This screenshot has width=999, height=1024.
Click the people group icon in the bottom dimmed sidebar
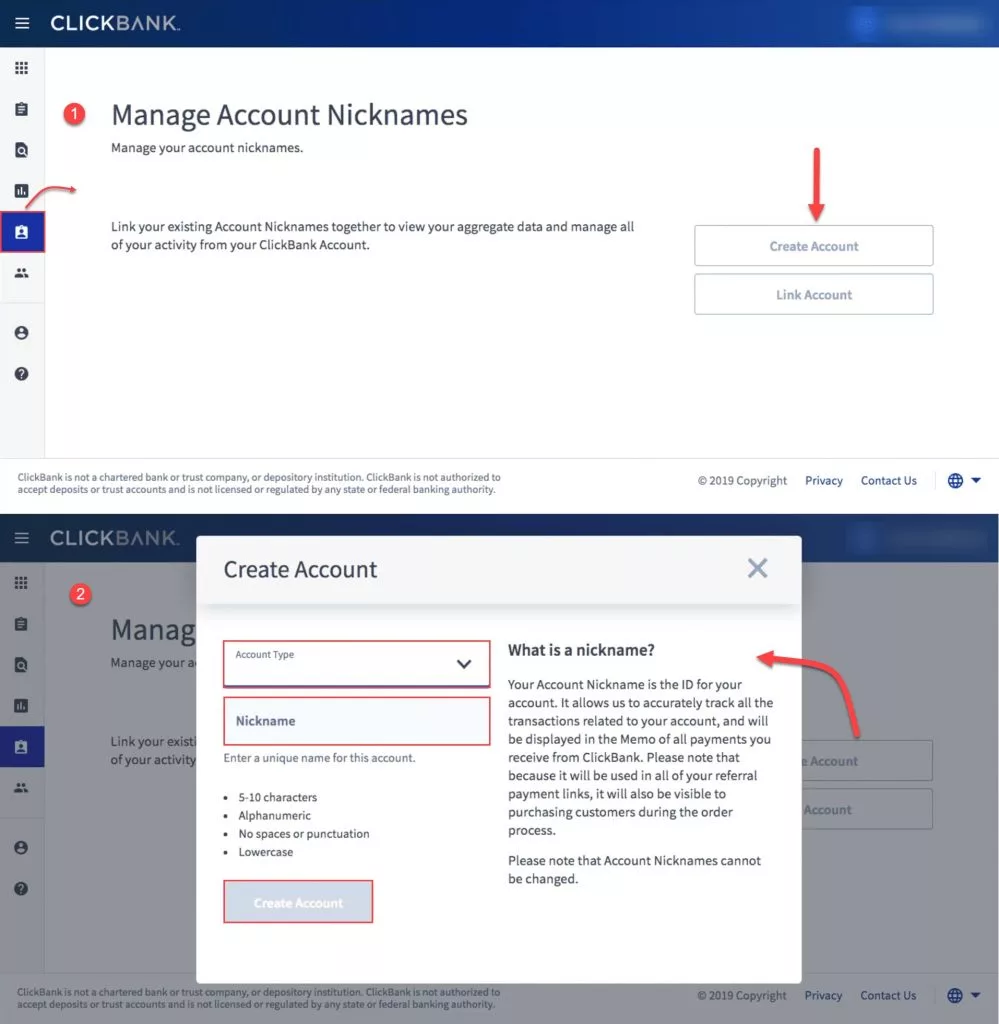[22, 788]
